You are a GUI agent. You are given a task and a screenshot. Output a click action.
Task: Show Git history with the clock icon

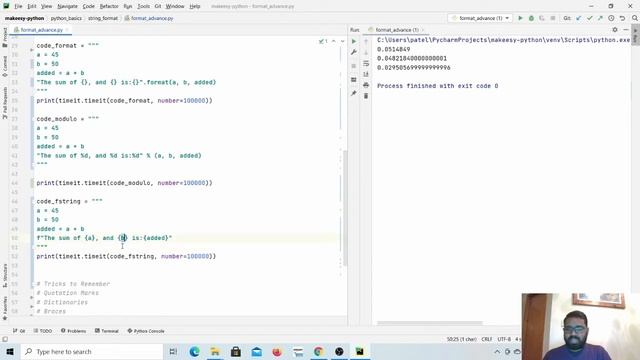611,18
